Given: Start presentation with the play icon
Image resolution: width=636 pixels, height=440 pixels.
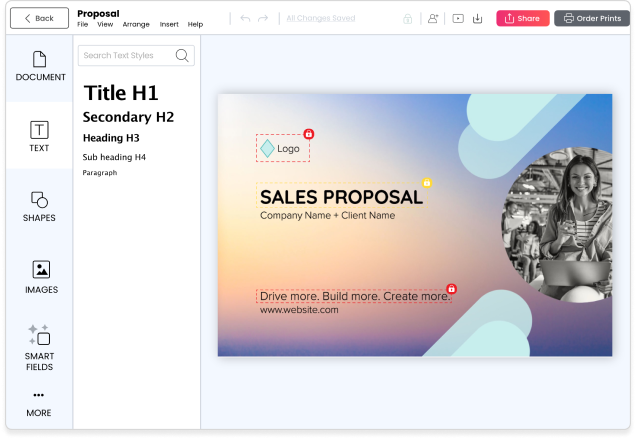Looking at the screenshot, I should click(457, 18).
